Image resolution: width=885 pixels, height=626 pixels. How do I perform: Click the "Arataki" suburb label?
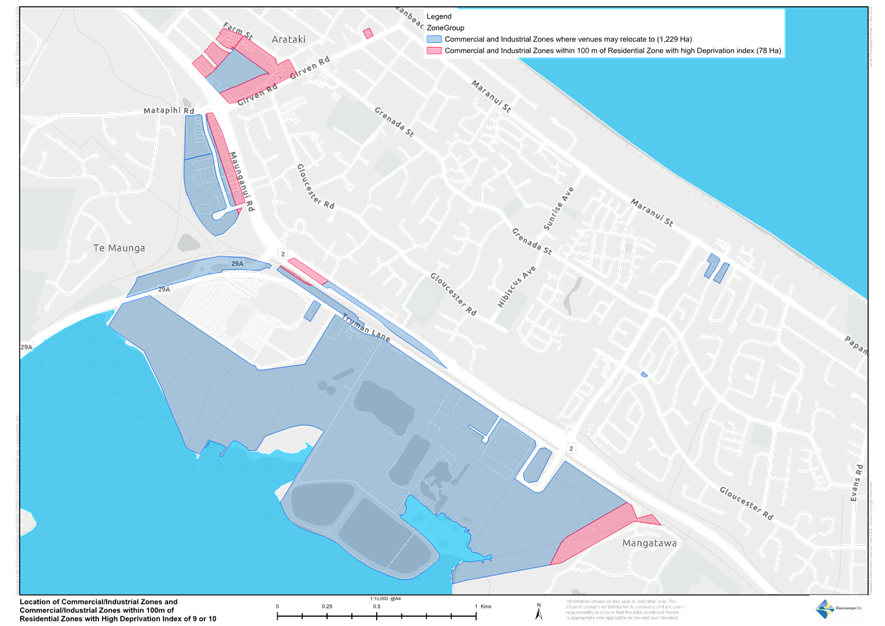click(288, 40)
